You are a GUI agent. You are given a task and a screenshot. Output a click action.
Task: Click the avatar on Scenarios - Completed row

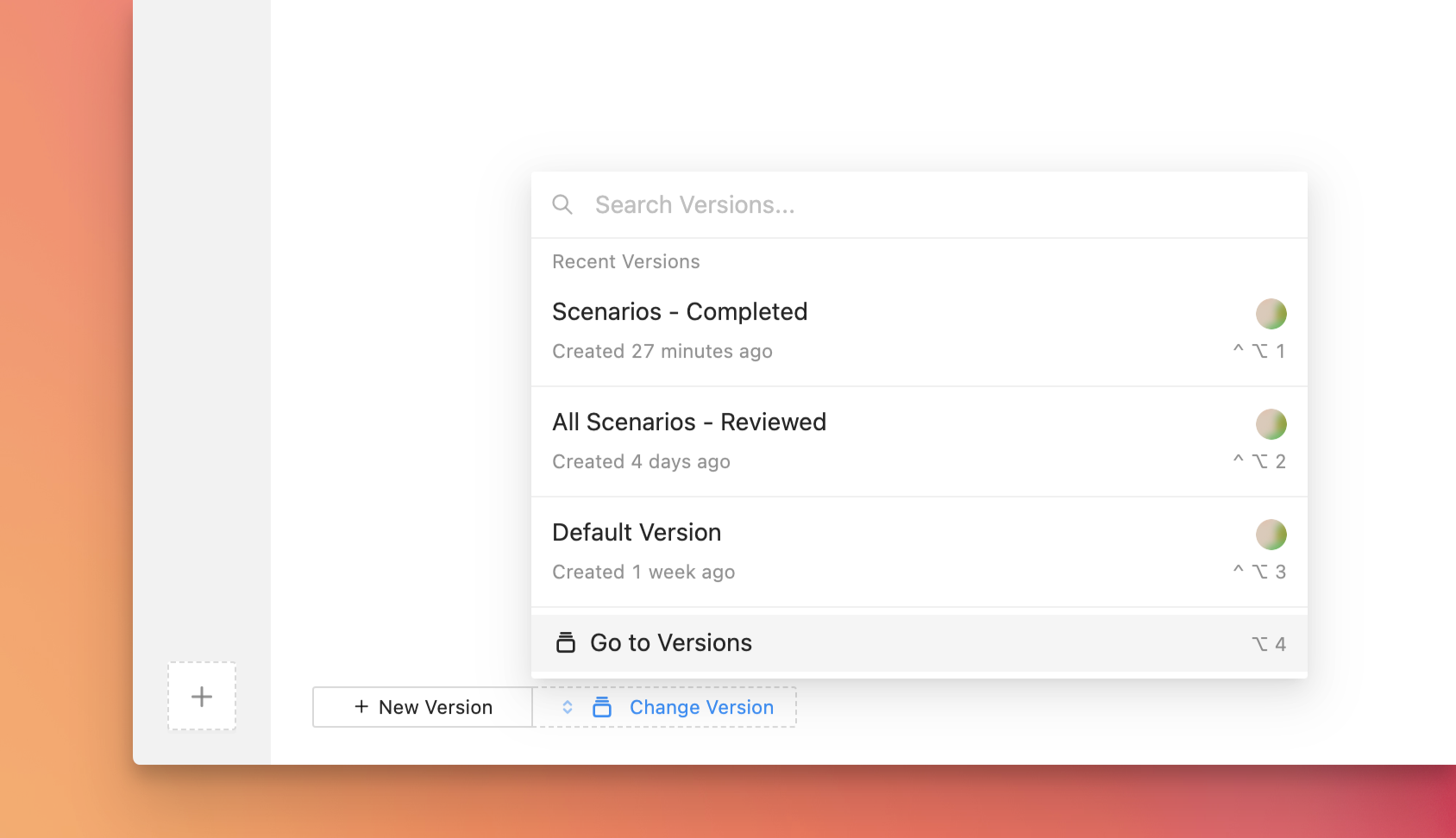[x=1271, y=314]
